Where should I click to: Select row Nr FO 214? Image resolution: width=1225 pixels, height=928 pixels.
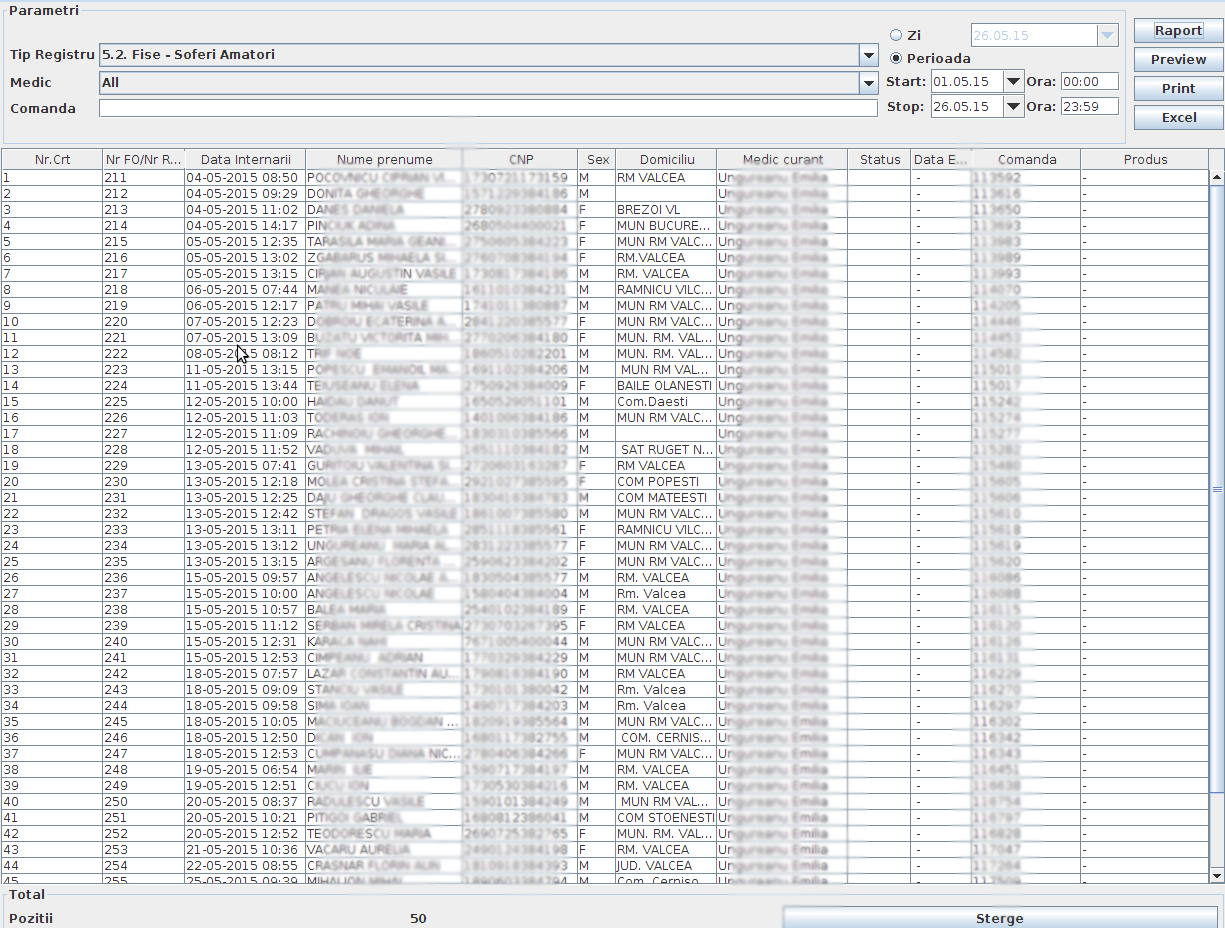click(x=605, y=225)
